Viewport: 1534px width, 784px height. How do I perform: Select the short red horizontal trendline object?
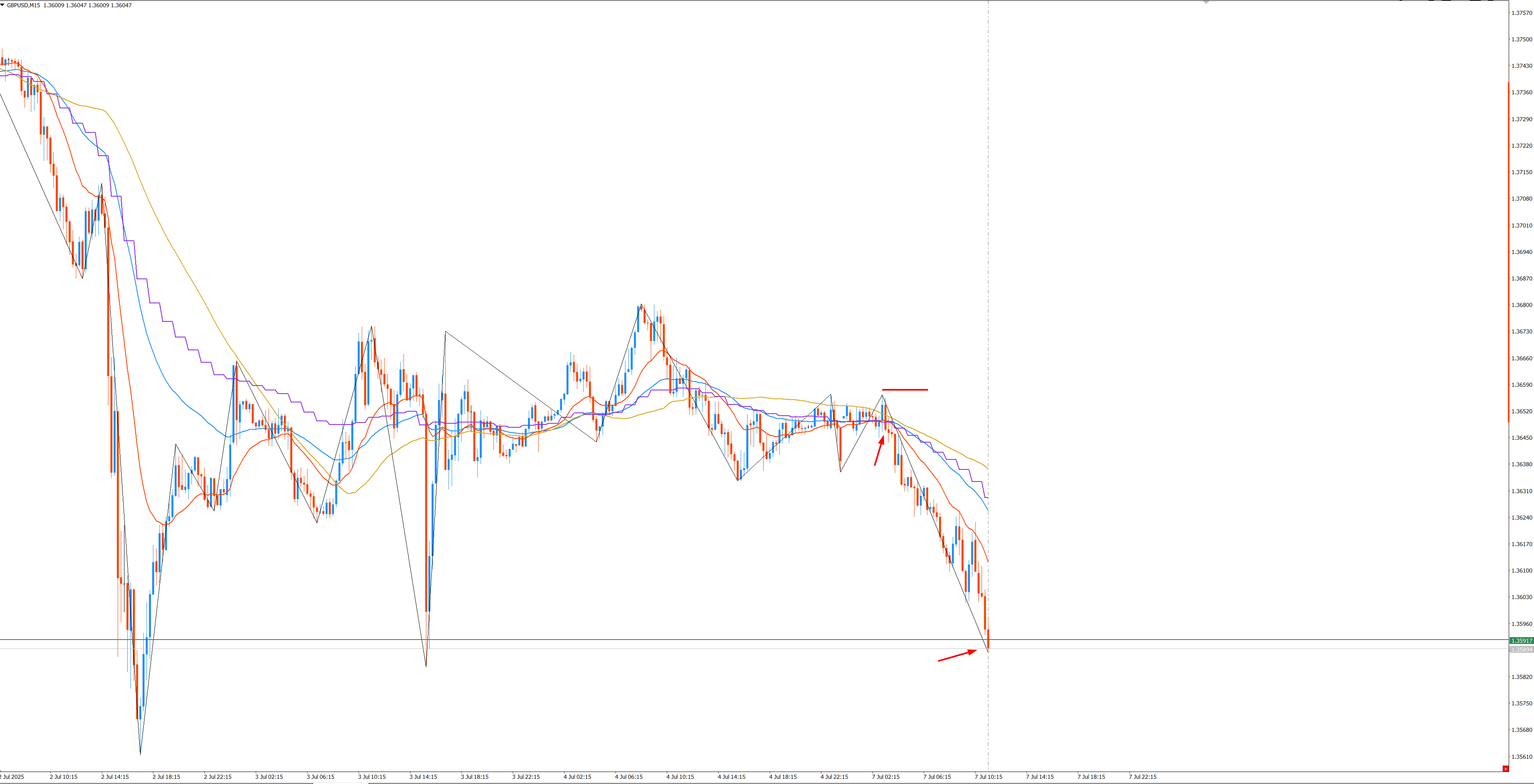[x=905, y=389]
